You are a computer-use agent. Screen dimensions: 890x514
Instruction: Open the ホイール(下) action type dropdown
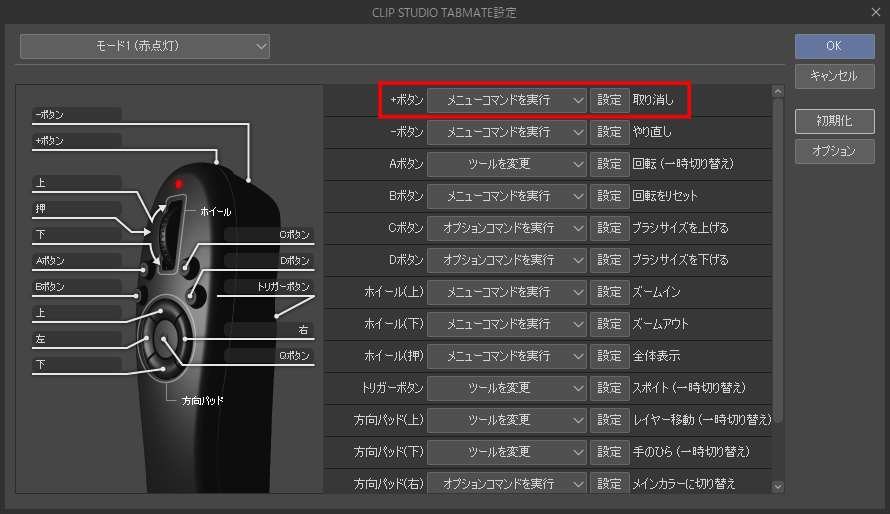(507, 325)
